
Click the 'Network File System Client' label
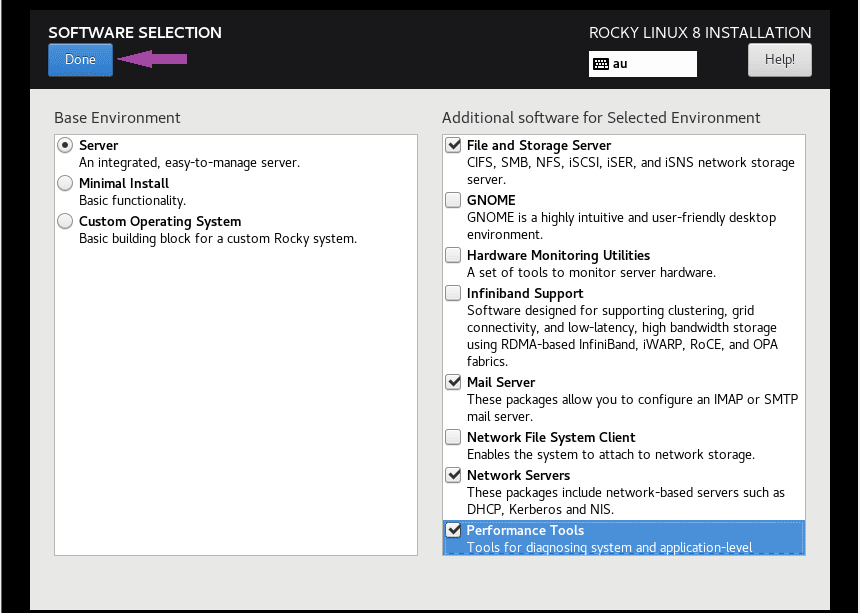(x=551, y=437)
